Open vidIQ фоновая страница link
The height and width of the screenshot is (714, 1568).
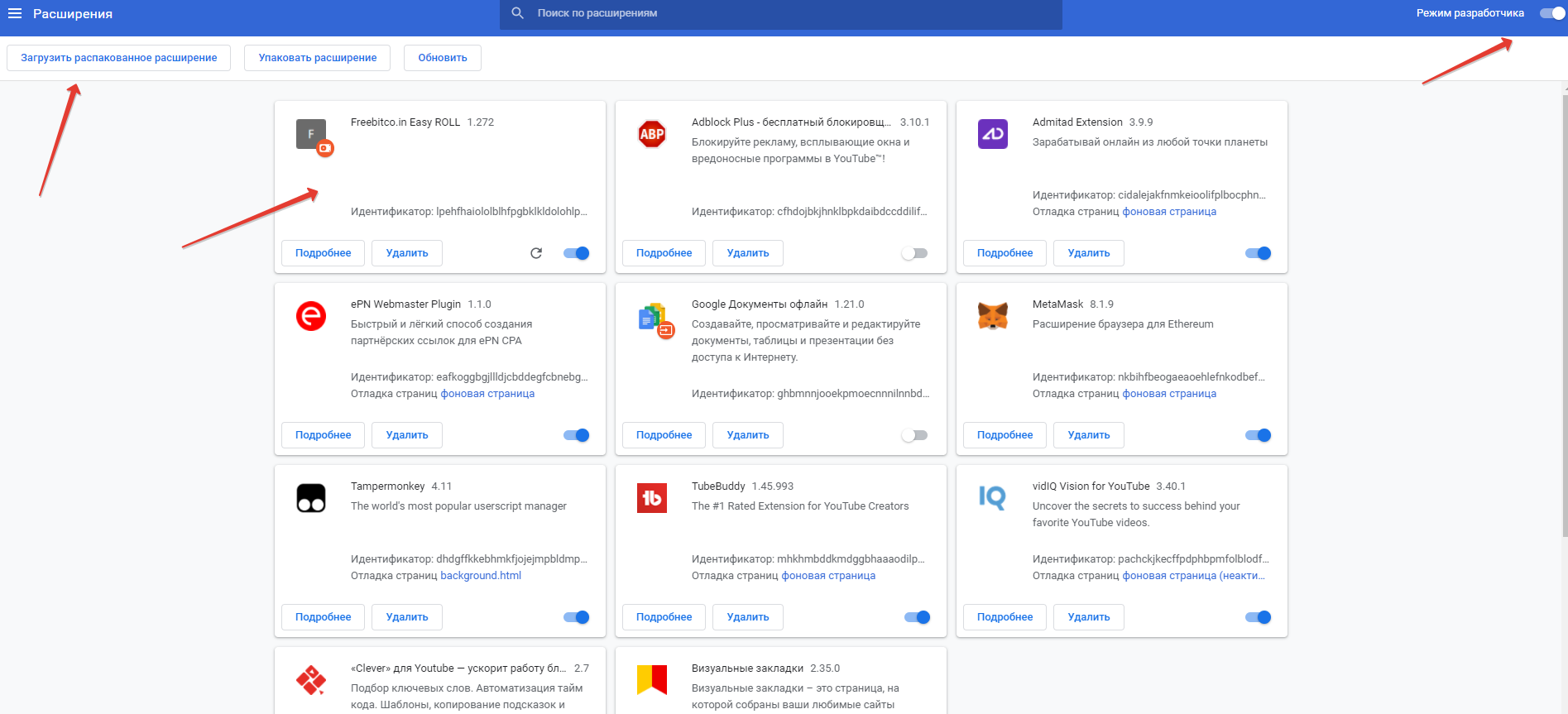(x=1194, y=576)
